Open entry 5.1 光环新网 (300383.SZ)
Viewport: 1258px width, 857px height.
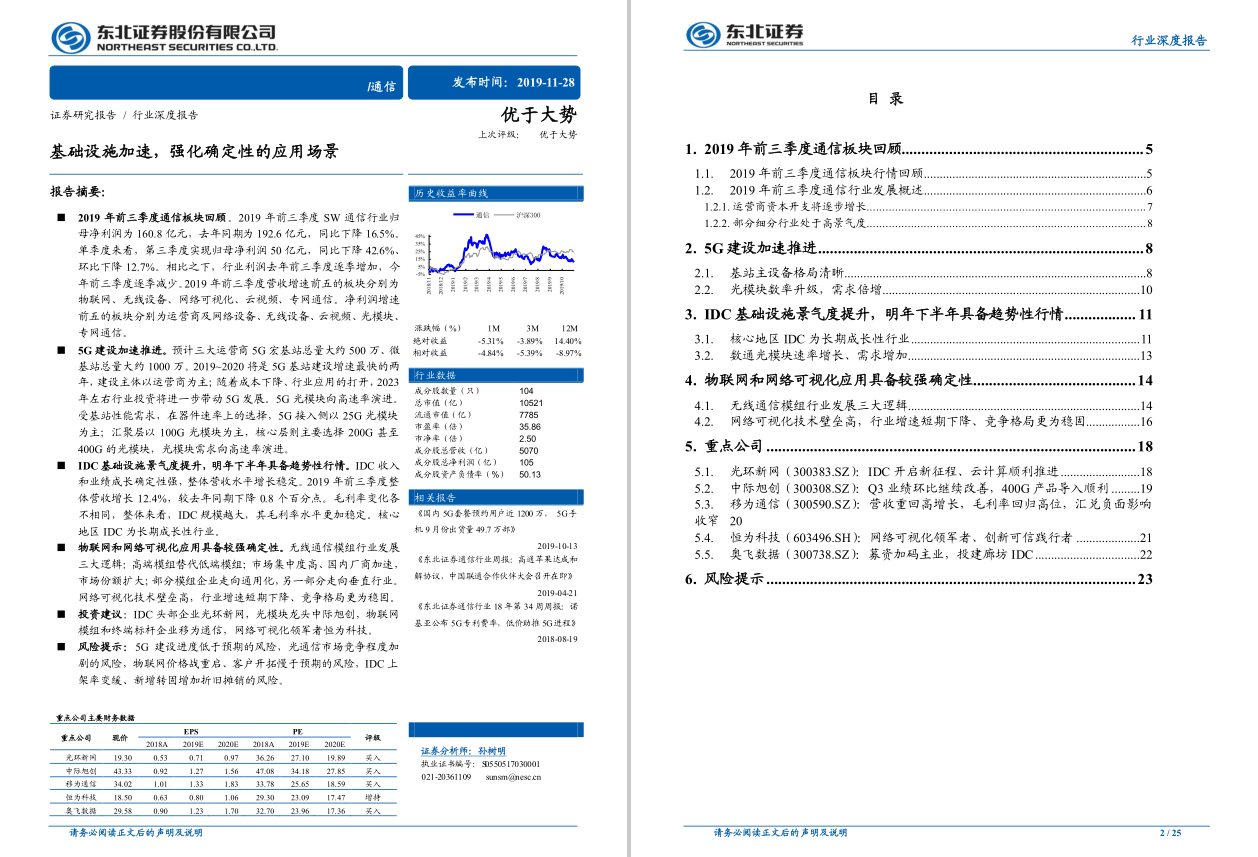point(924,471)
